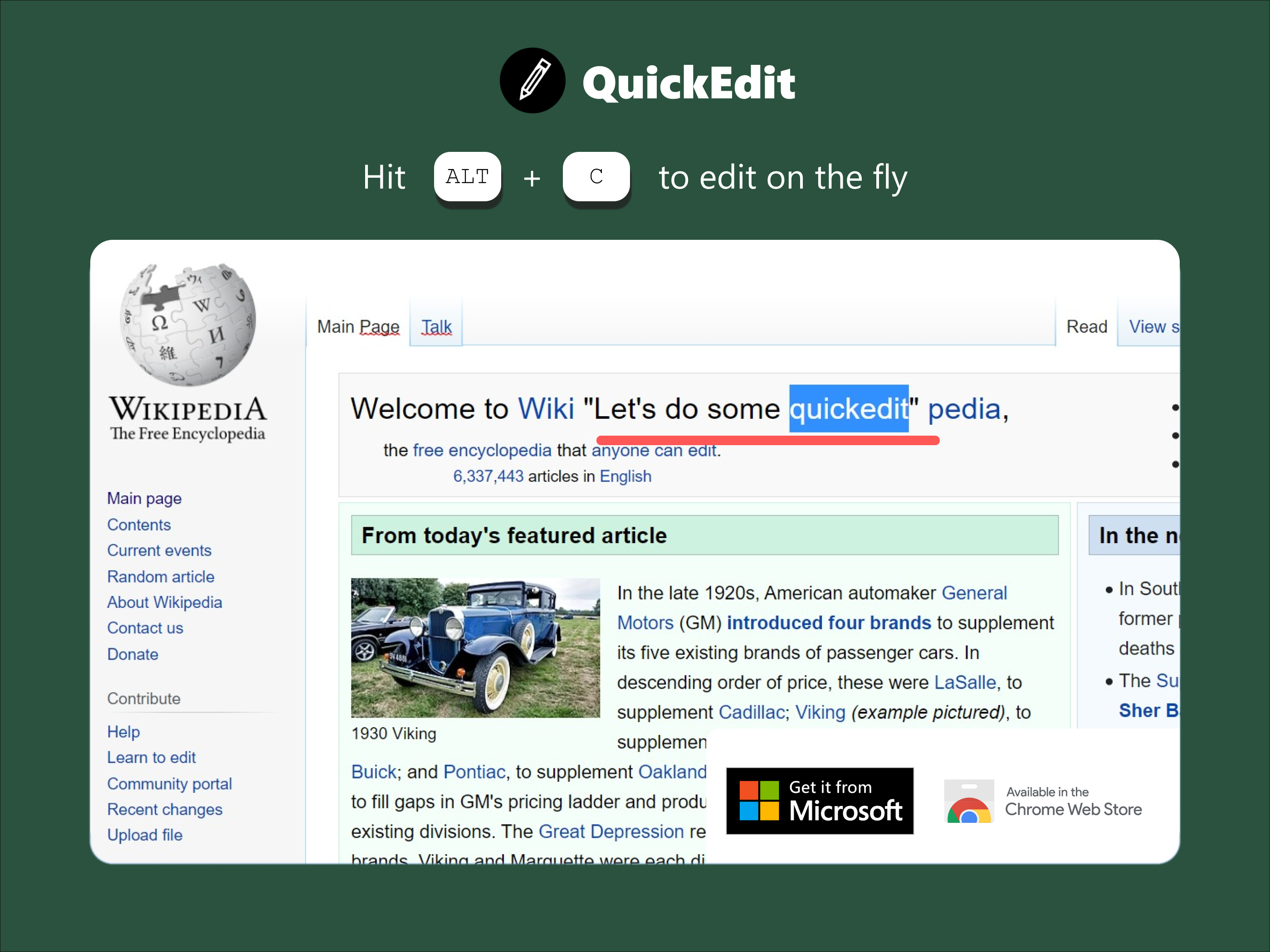The height and width of the screenshot is (952, 1270).
Task: Open the Learn to edit link
Action: 151,758
